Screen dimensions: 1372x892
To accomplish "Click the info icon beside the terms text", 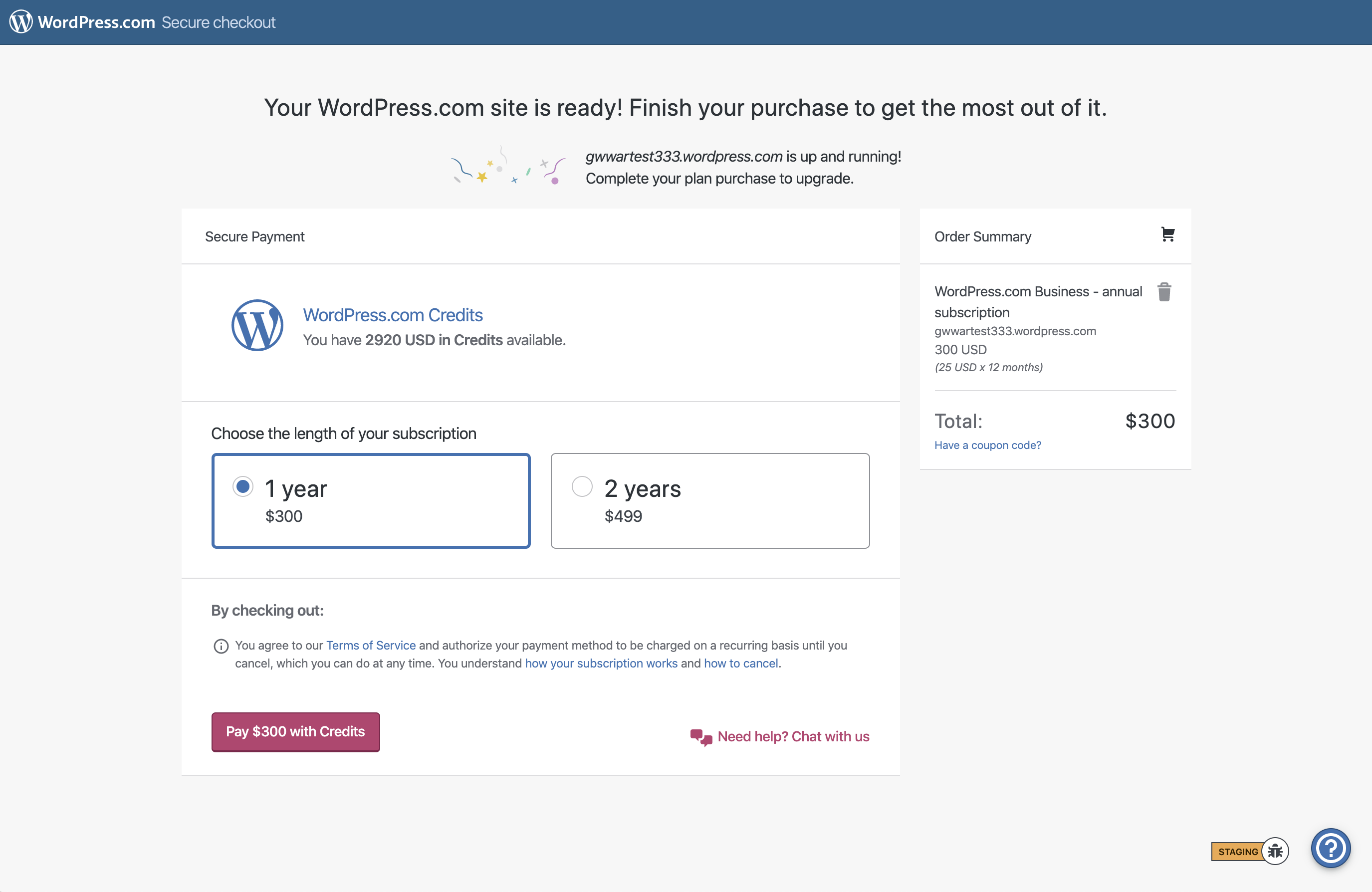I will pyautogui.click(x=221, y=646).
